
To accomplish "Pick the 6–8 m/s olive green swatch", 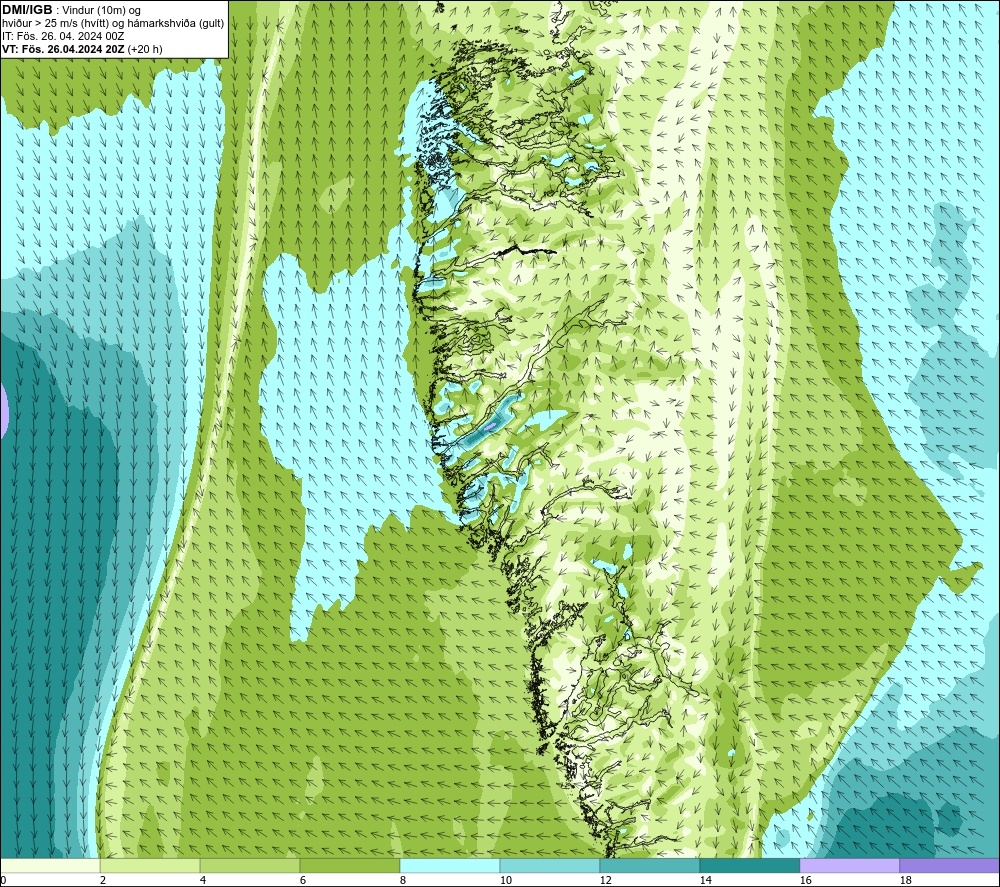I will point(349,865).
